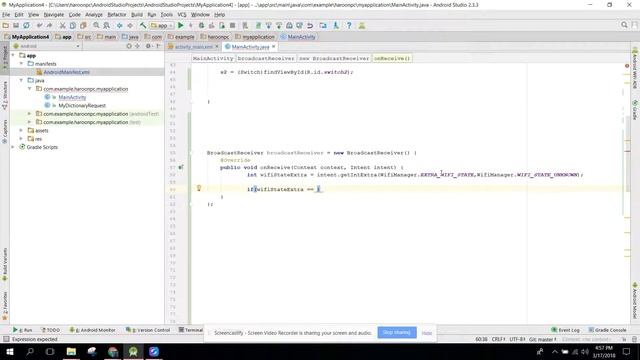Screen dimensions: 640x360
Task: Open the File menu
Action: click(x=6, y=15)
